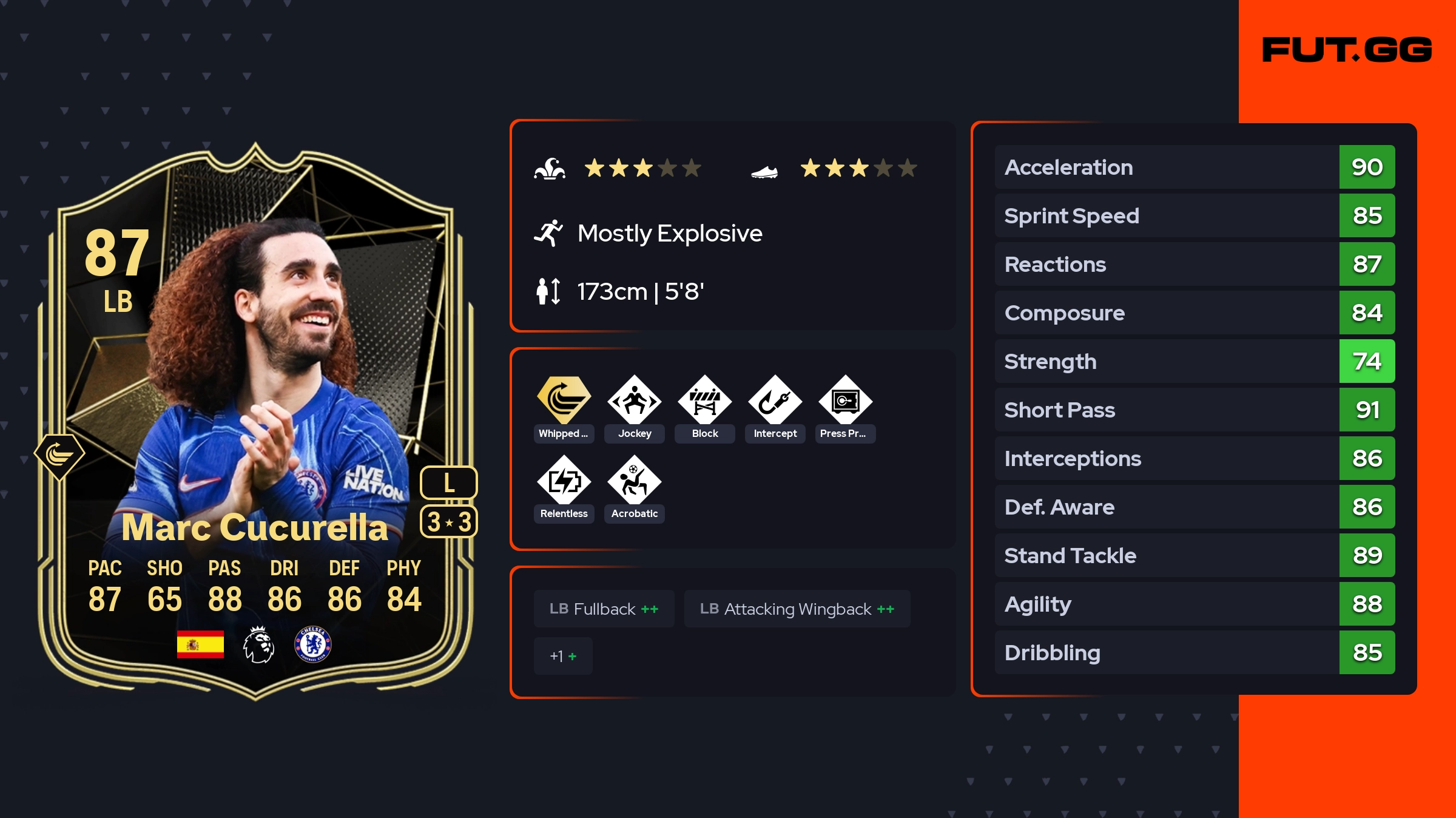This screenshot has height=818, width=1456.
Task: Click the light green Strength 74 value
Action: click(1367, 361)
